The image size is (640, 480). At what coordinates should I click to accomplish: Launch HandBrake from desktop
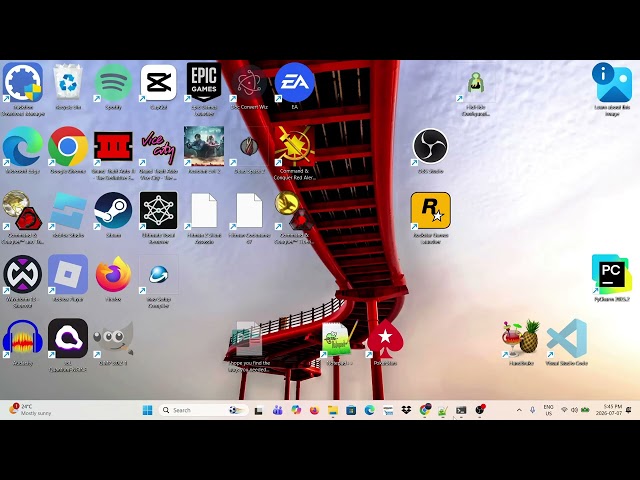coord(521,339)
